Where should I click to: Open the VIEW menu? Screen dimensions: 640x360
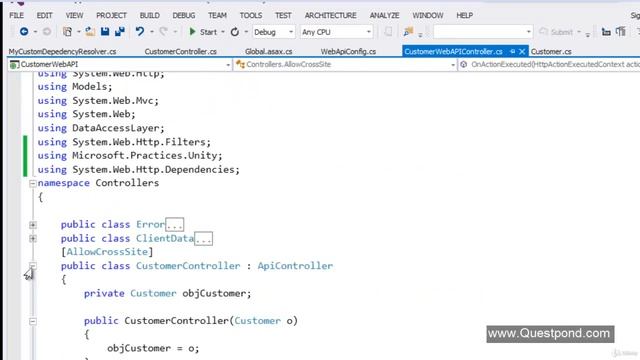(74, 16)
